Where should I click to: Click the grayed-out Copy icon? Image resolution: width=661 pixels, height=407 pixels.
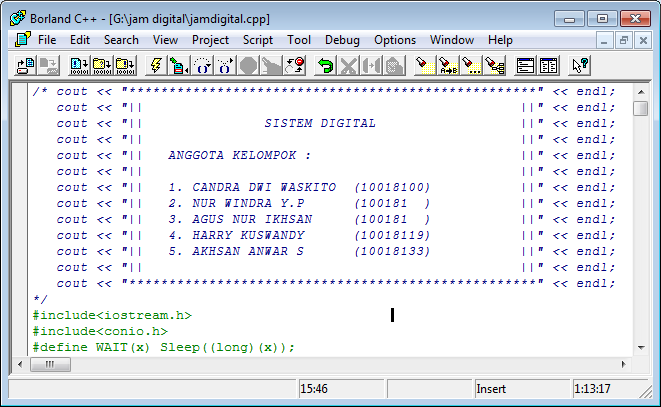pos(371,66)
